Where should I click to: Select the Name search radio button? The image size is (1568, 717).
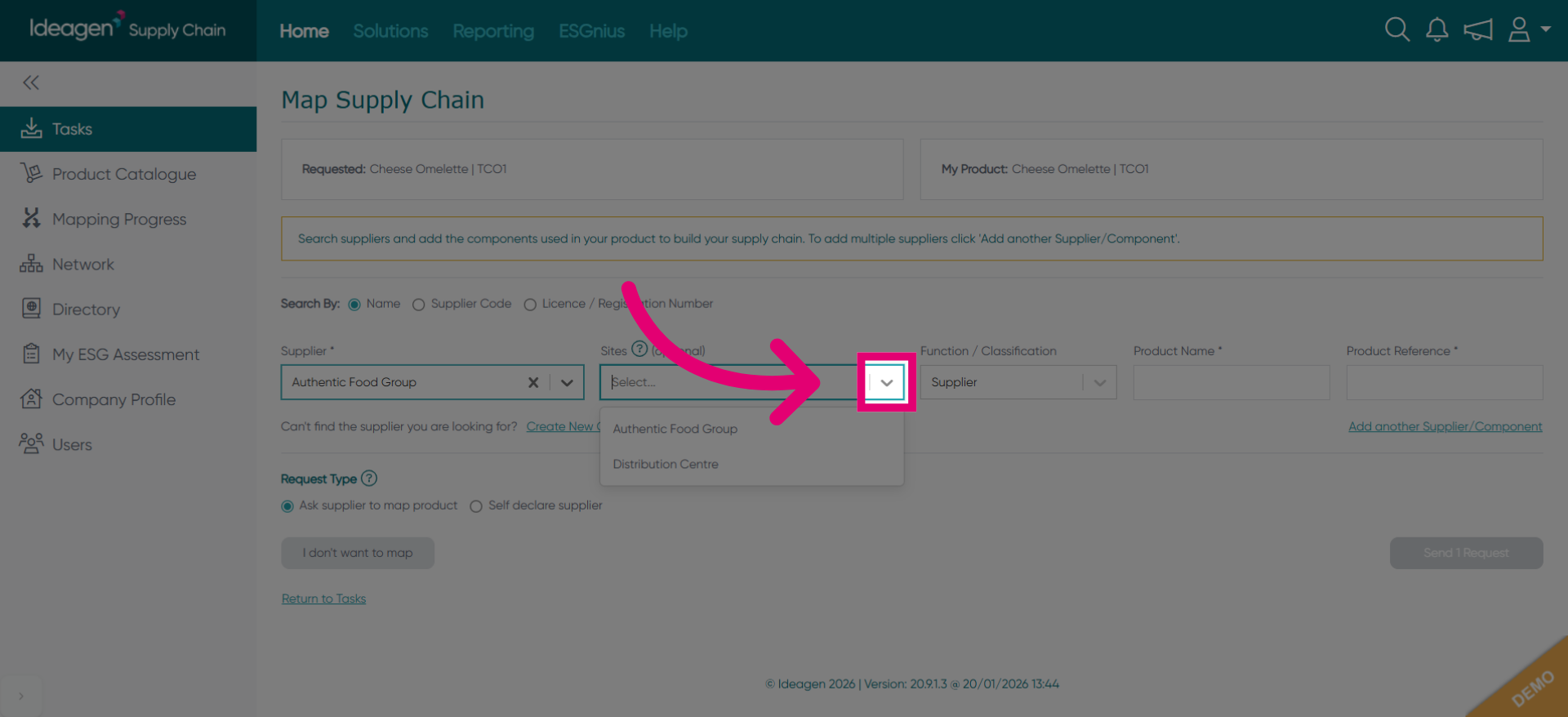tap(354, 305)
